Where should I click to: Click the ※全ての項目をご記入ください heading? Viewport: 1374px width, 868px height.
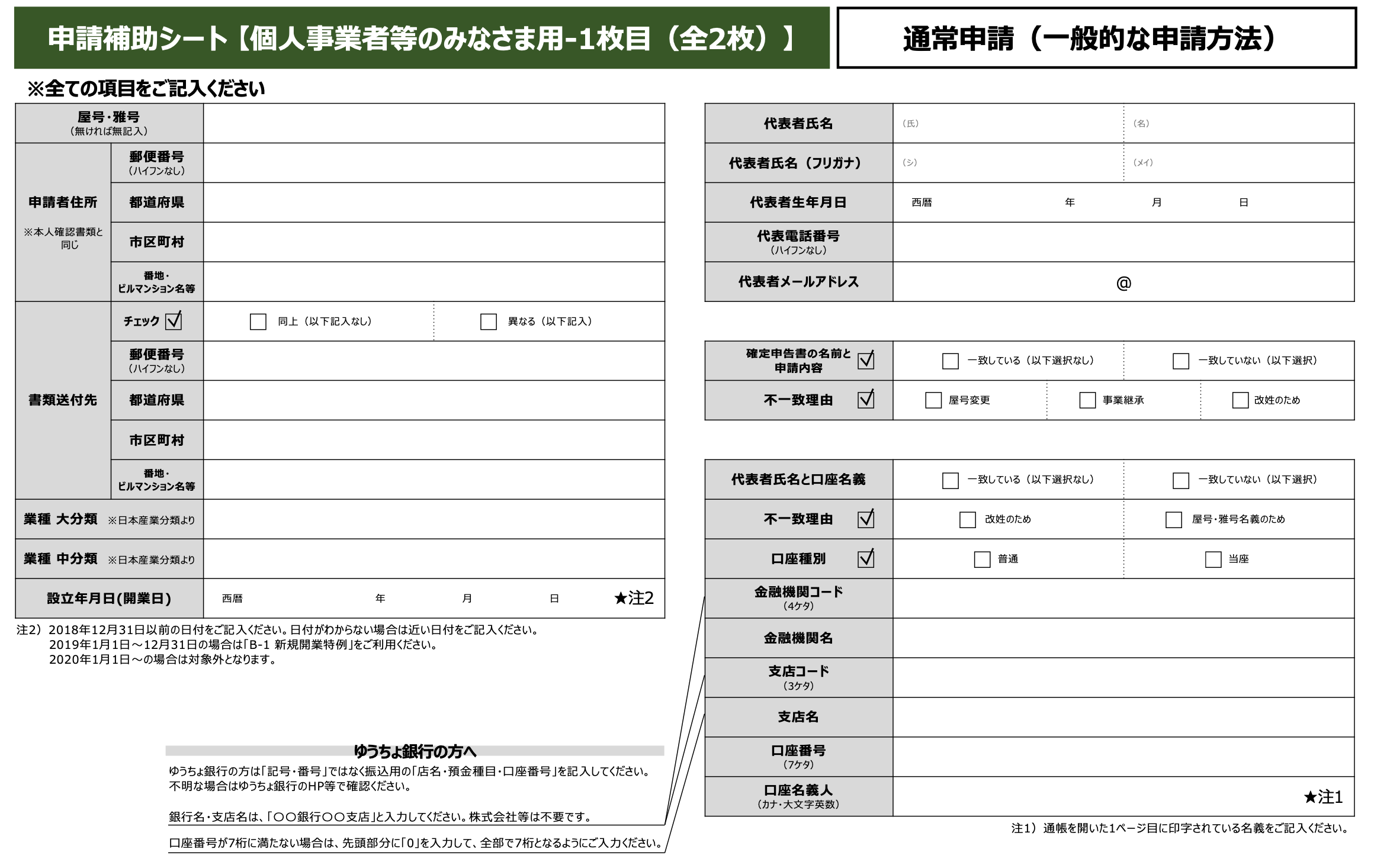[146, 89]
